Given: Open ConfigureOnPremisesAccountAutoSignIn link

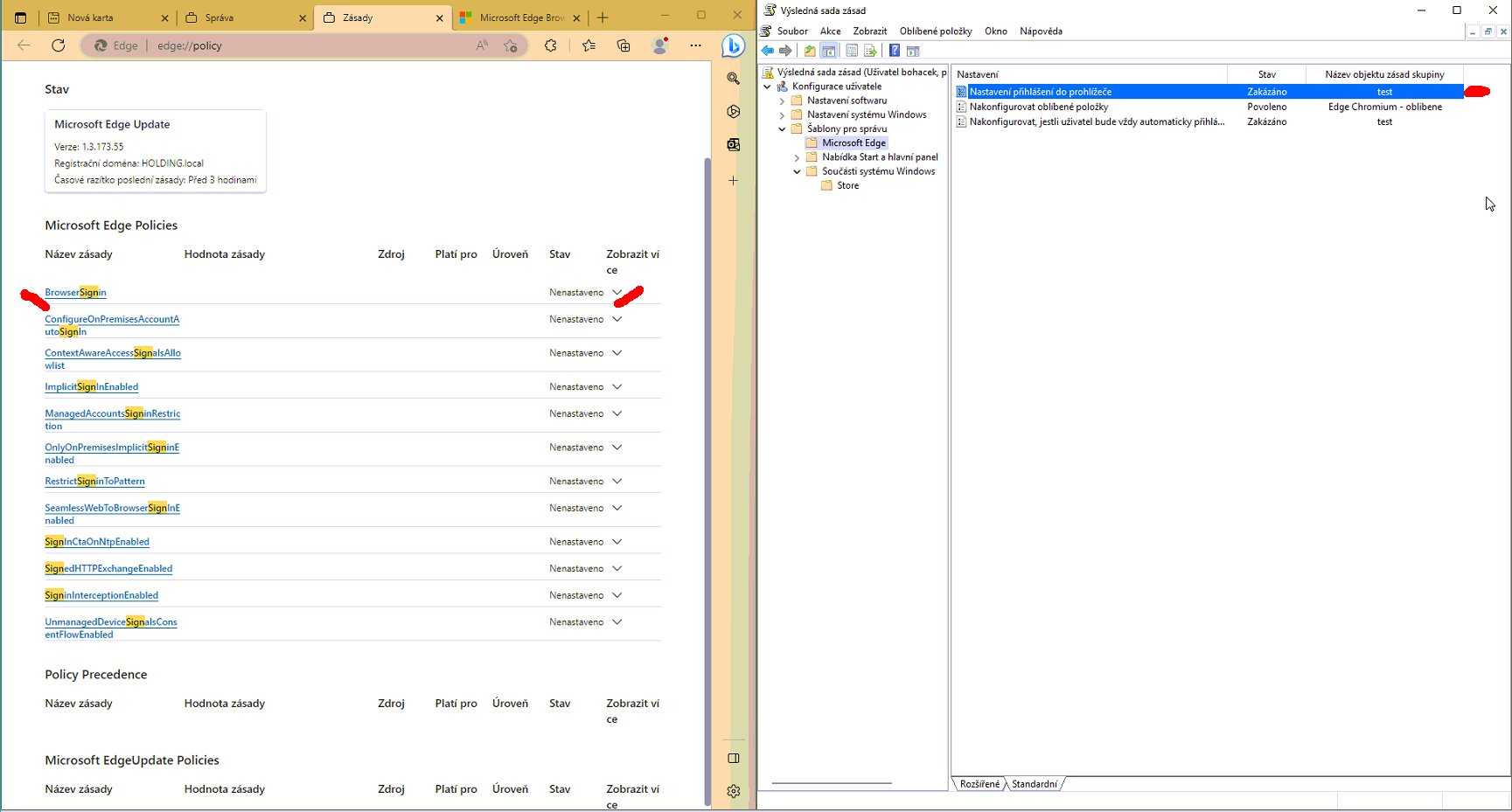Looking at the screenshot, I should tap(112, 325).
